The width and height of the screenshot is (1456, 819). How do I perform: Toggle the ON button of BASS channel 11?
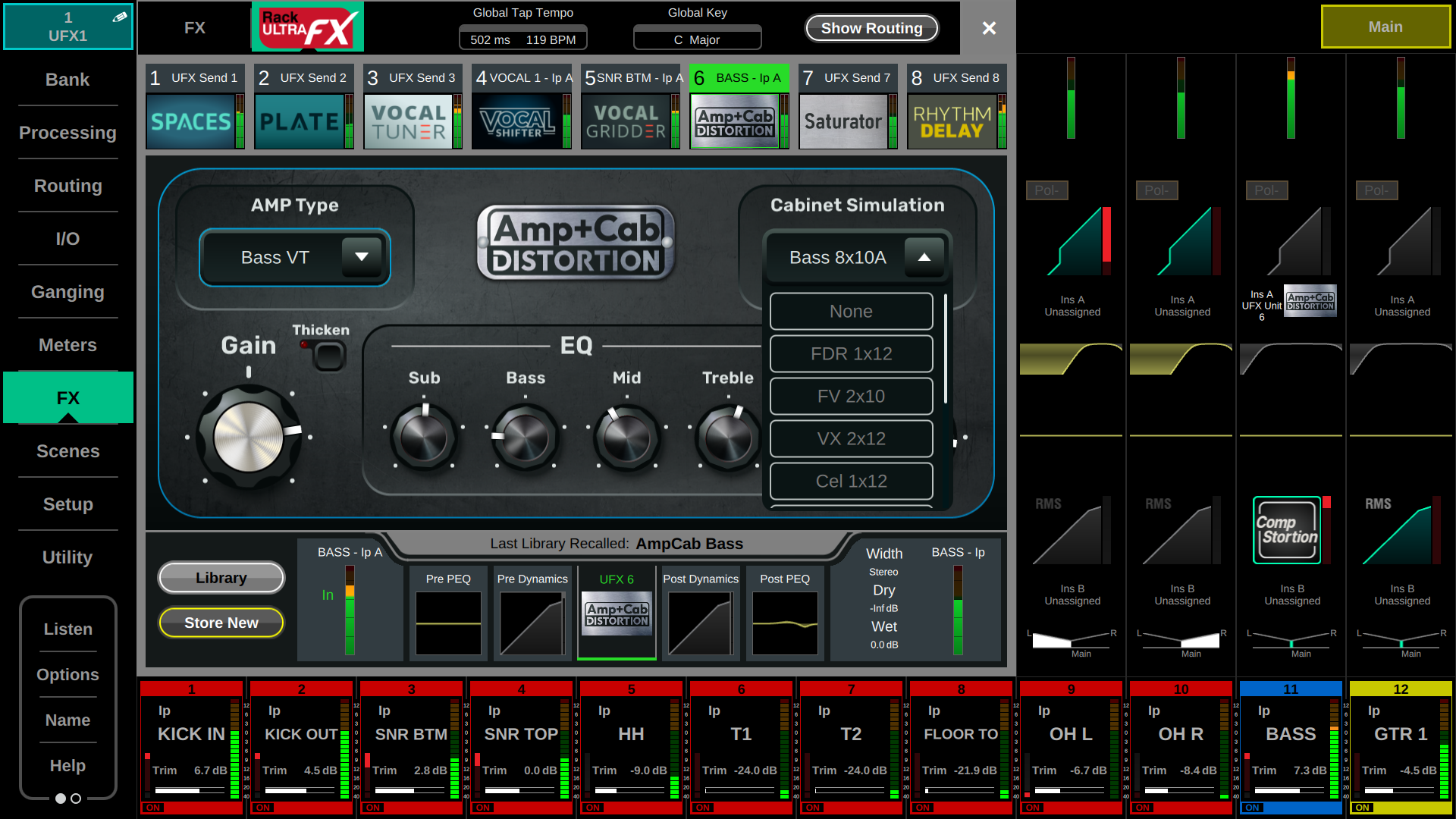(x=1252, y=808)
